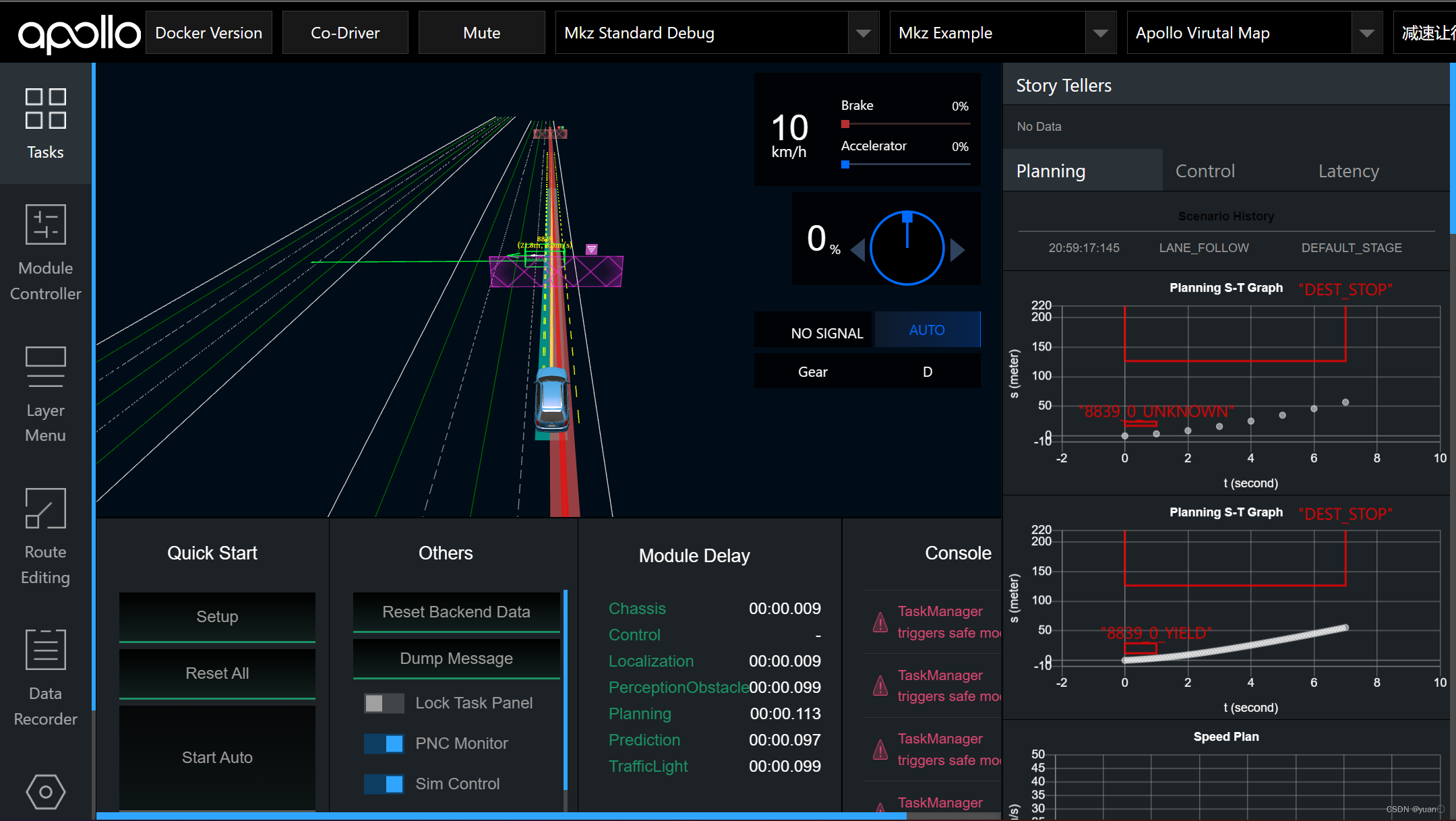Disable the PNC Monitor switch
Viewport: 1456px width, 821px height.
(384, 743)
